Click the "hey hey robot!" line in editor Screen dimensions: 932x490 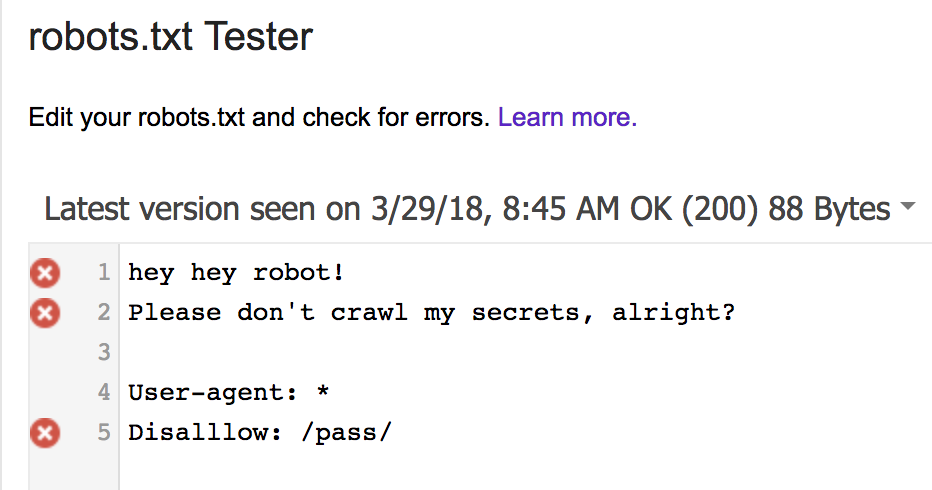(236, 272)
